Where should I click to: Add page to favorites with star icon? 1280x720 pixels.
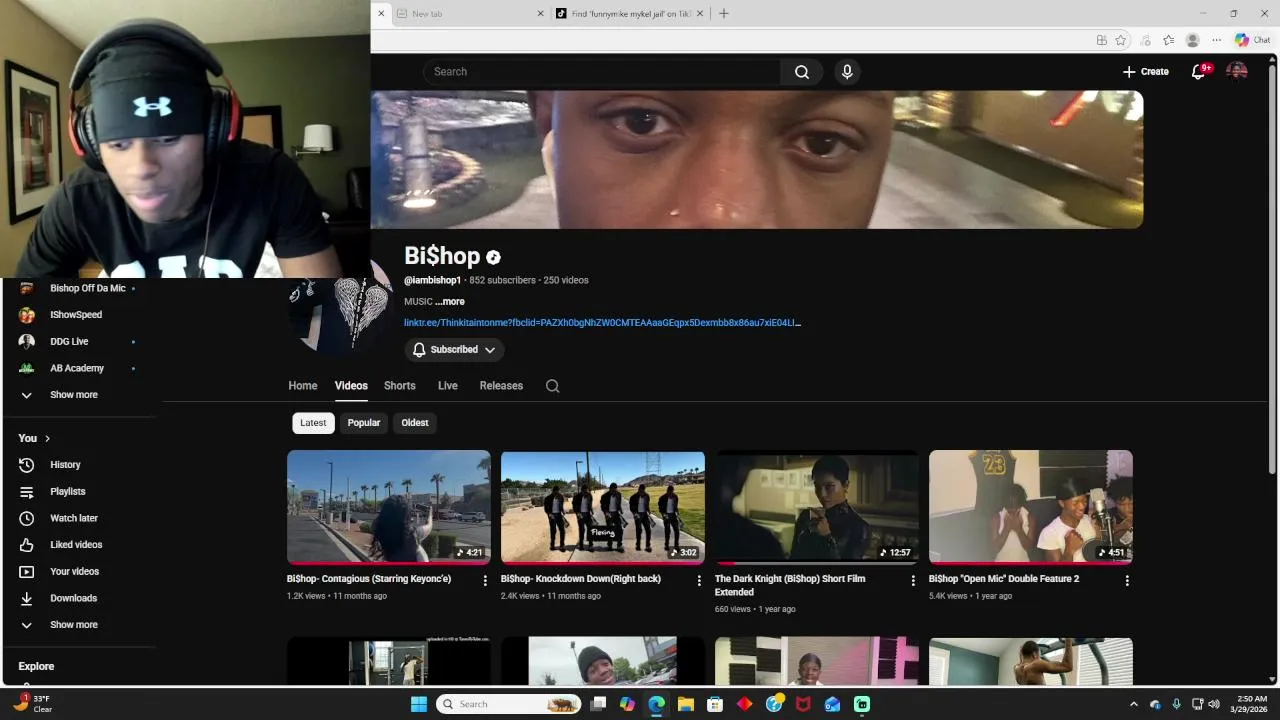pyautogui.click(x=1121, y=40)
